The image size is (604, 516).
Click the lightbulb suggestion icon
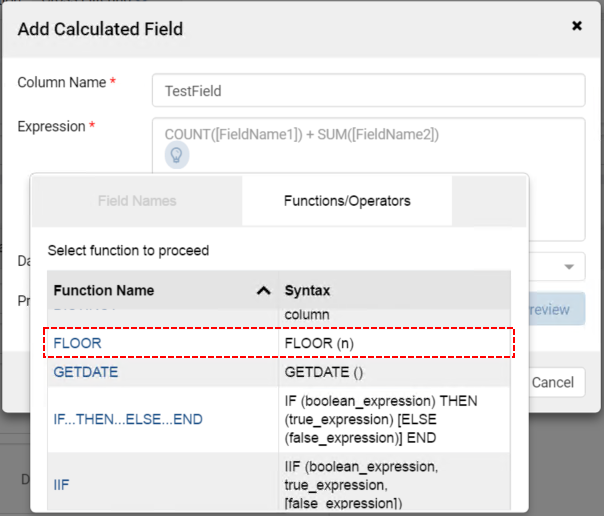pos(177,155)
